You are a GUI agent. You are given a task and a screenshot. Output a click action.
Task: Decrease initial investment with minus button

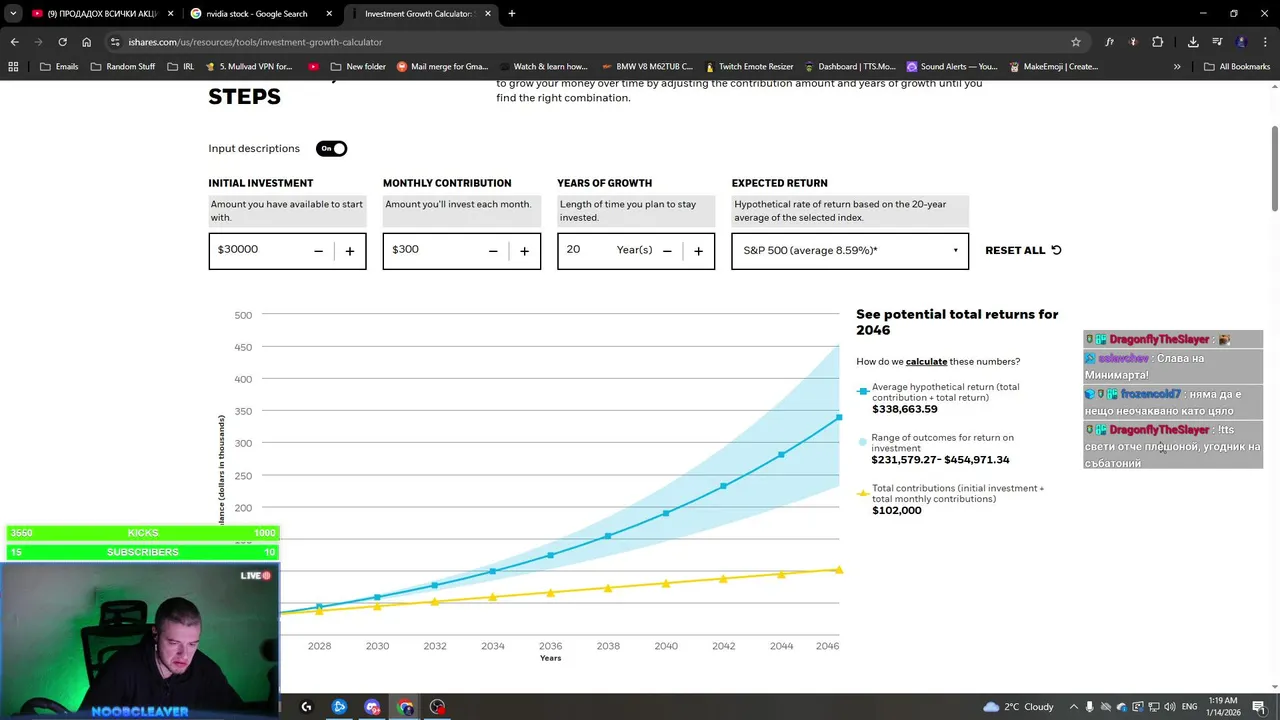318,251
